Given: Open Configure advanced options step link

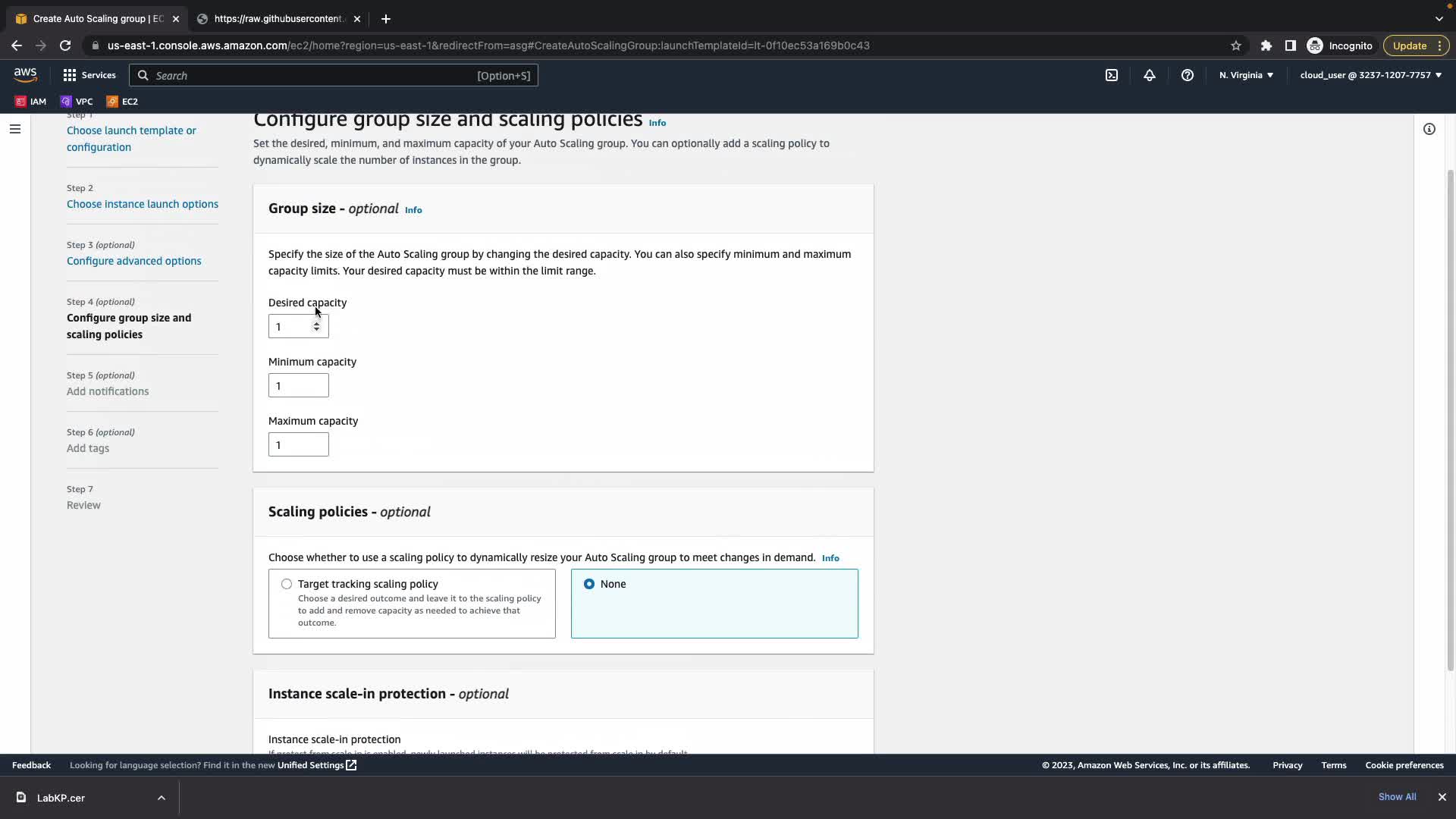Looking at the screenshot, I should (x=133, y=261).
